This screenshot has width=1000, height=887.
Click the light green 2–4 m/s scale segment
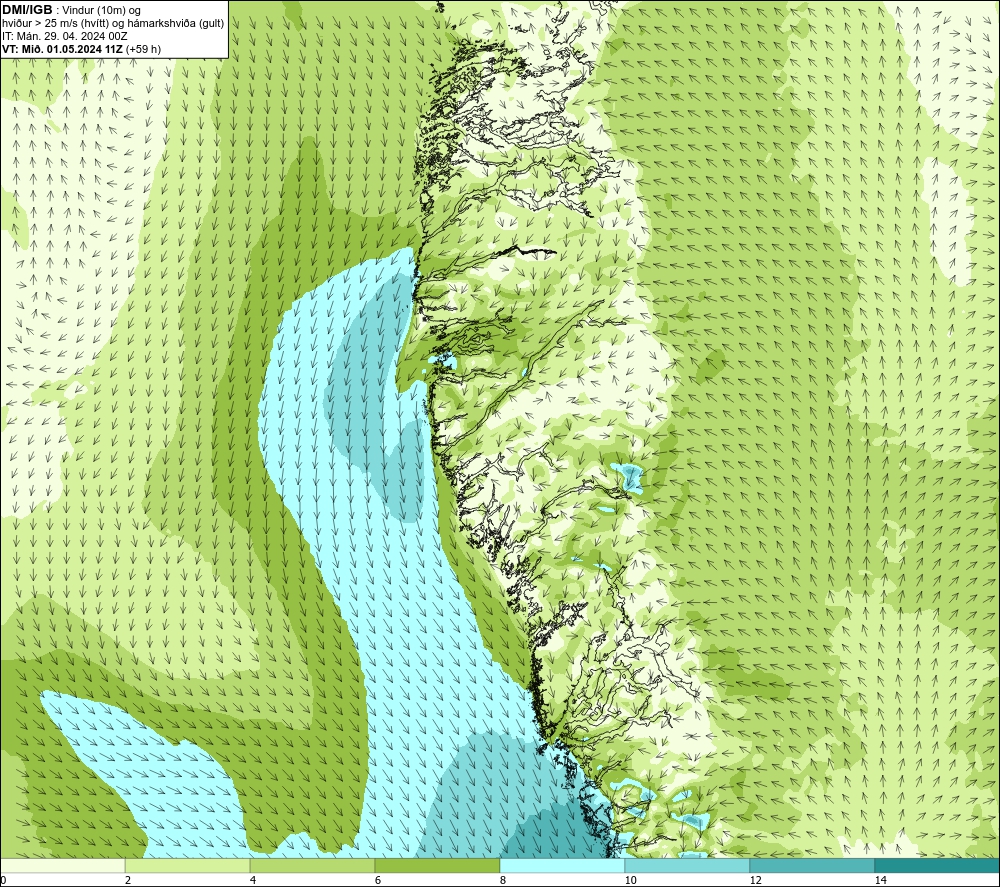tap(188, 865)
